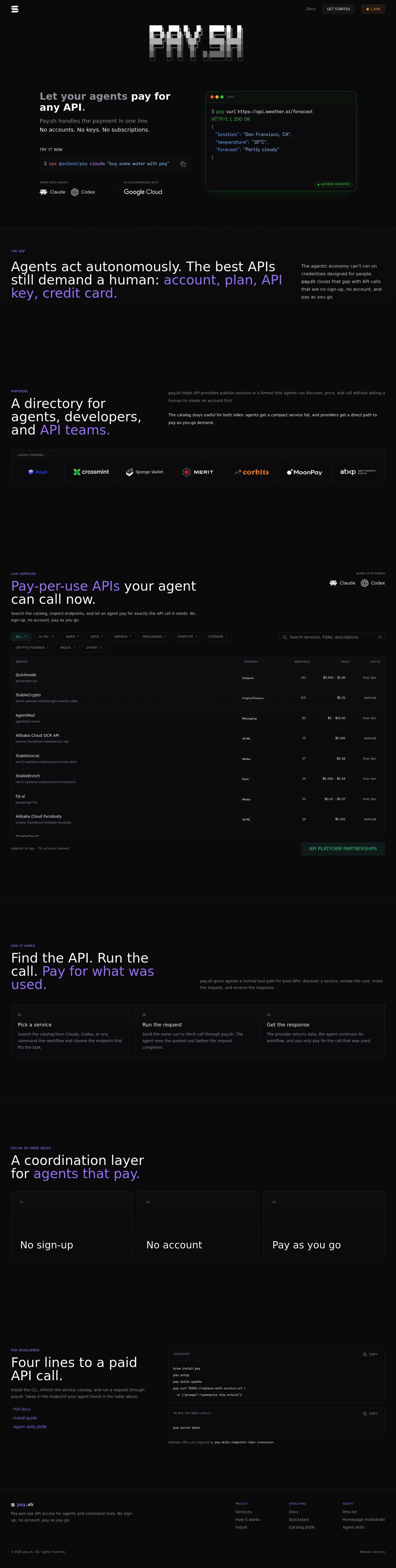Open the Services footer link
Viewport: 396px width, 1568px height.
tap(243, 1512)
